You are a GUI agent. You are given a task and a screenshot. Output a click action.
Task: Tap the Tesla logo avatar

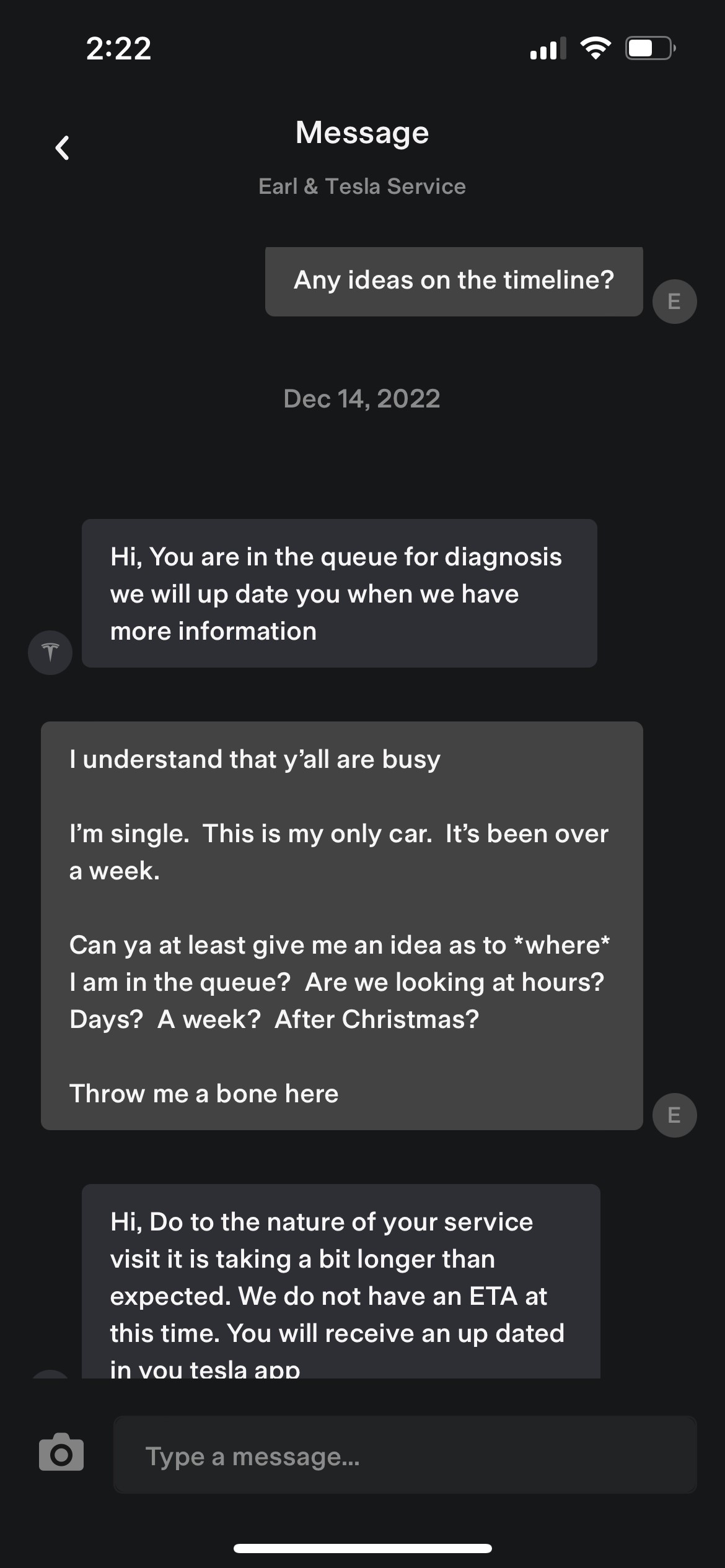50,652
